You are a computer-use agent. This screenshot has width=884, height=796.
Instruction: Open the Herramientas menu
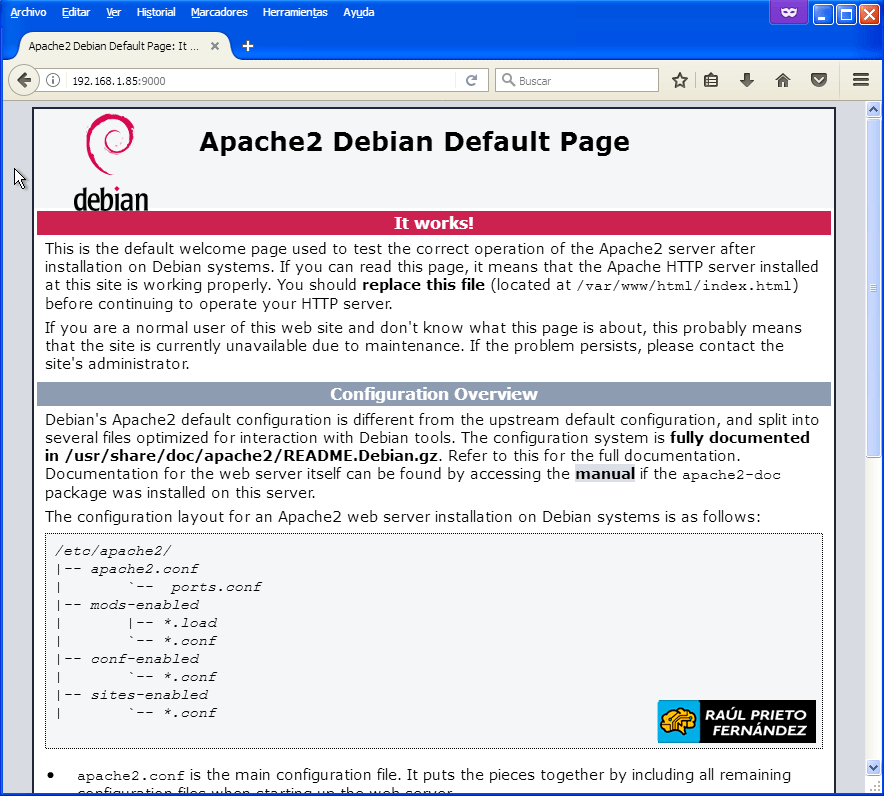(295, 12)
